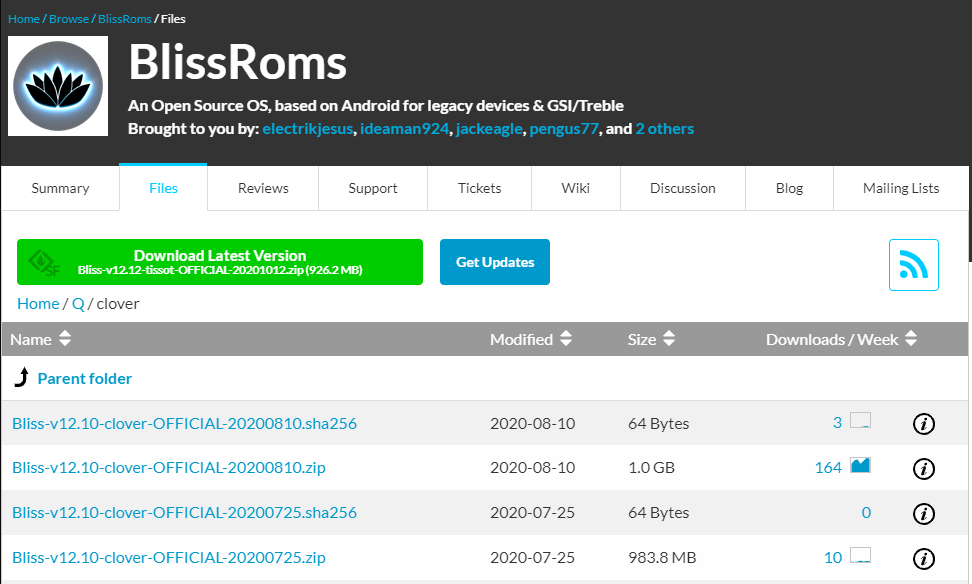972x584 pixels.
Task: Sort files by Downloads / Week
Action: pos(841,339)
